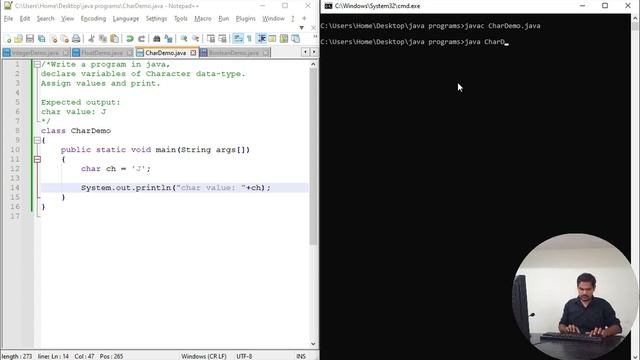Close the CharDemo.java tab

tap(193, 53)
